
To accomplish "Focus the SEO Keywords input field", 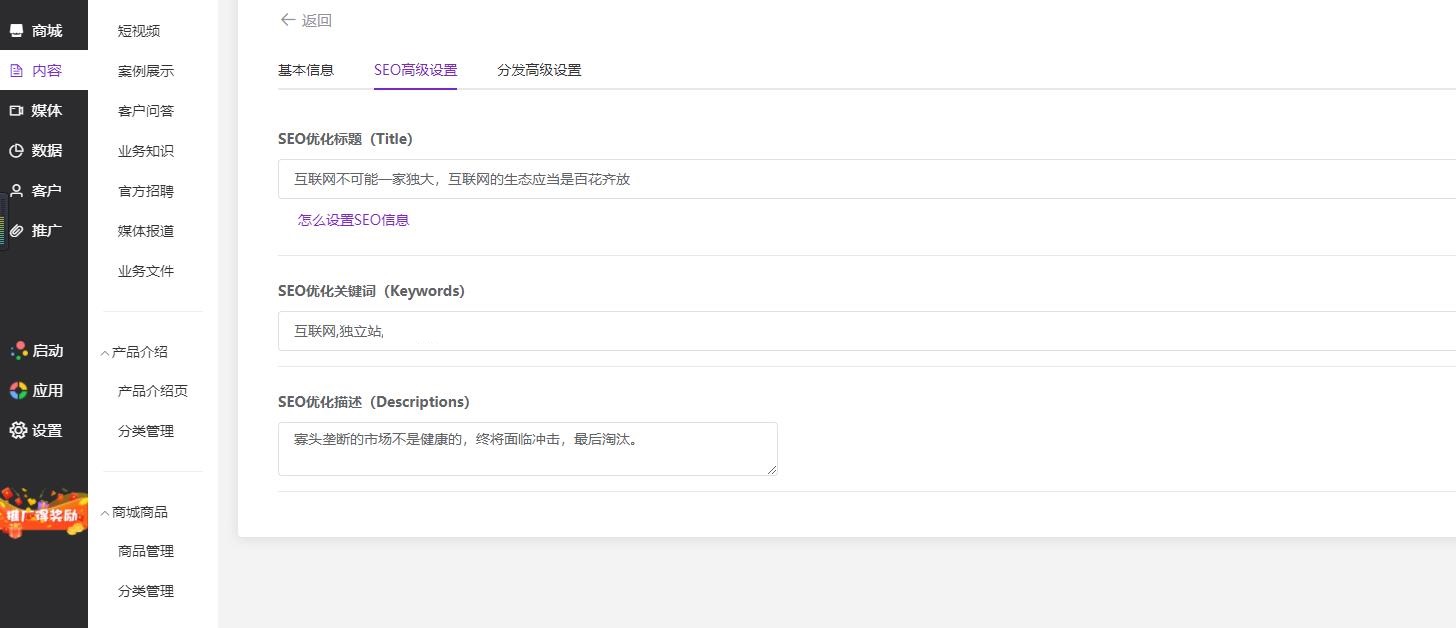I will [x=860, y=331].
